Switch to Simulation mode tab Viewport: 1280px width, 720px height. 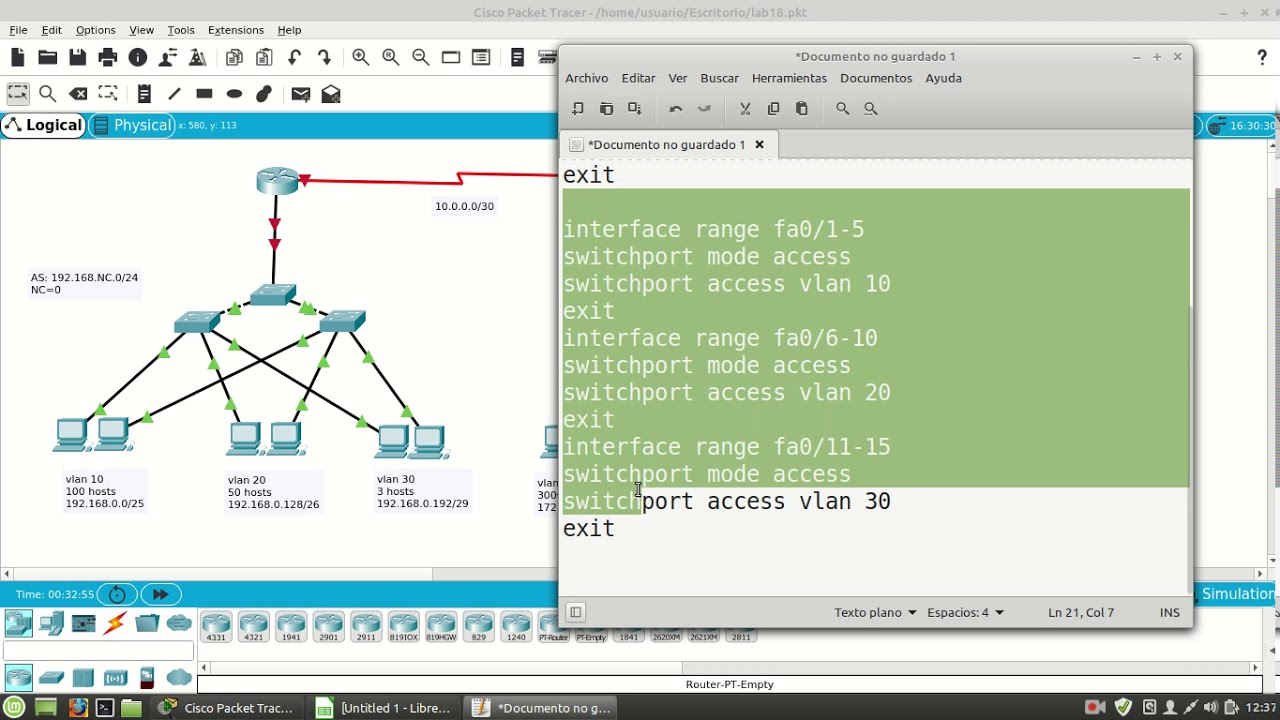(x=1238, y=594)
